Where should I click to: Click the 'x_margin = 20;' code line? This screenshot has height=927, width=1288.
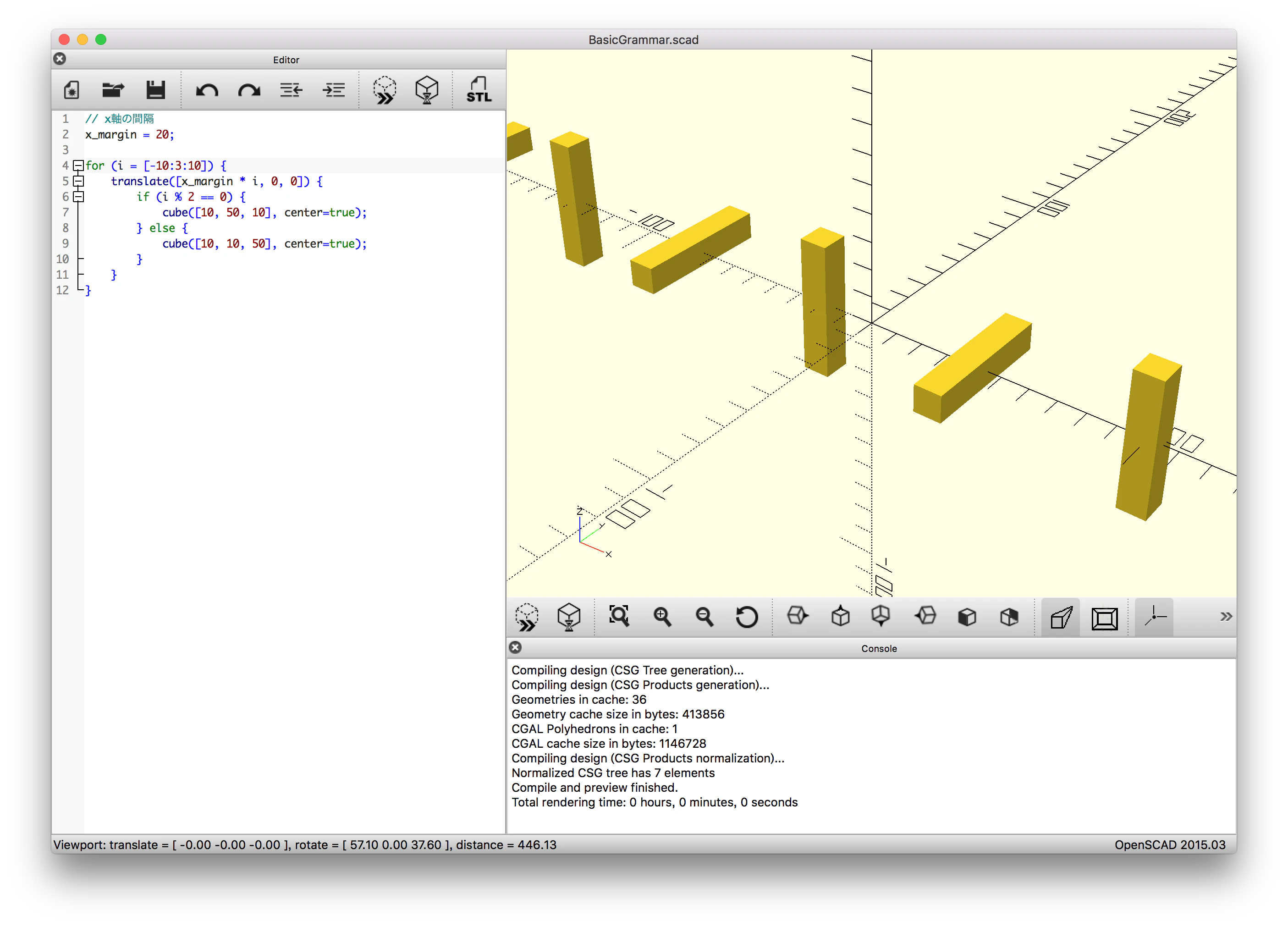(129, 135)
